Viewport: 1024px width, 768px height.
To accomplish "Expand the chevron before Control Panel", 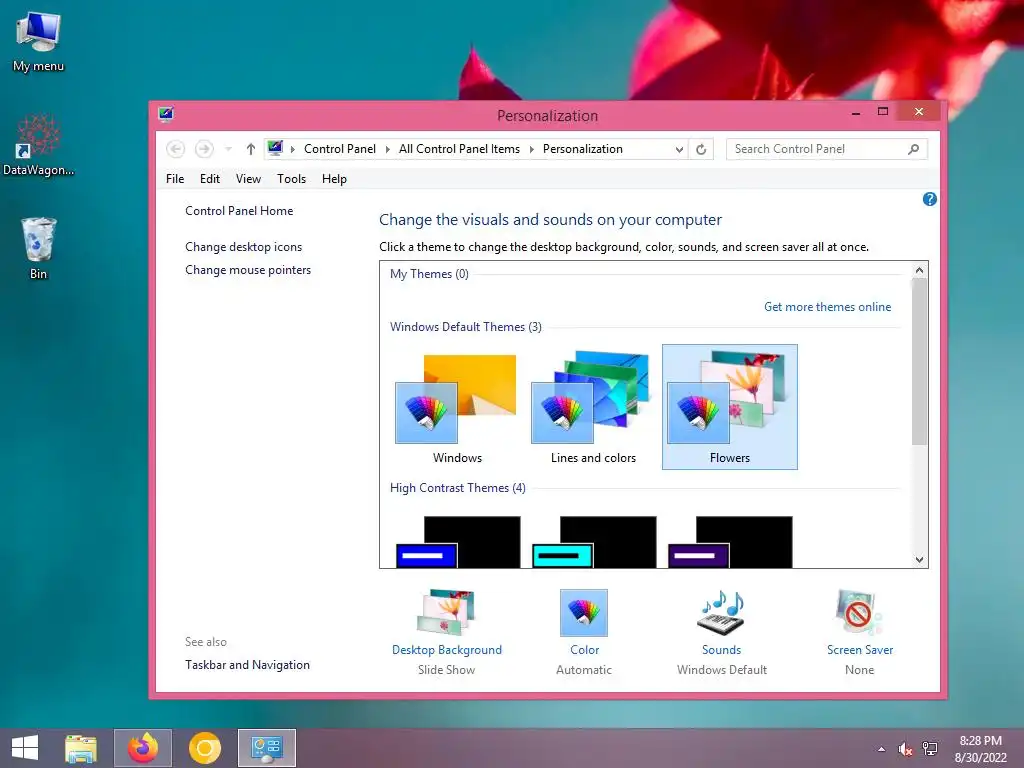I will click(293, 150).
